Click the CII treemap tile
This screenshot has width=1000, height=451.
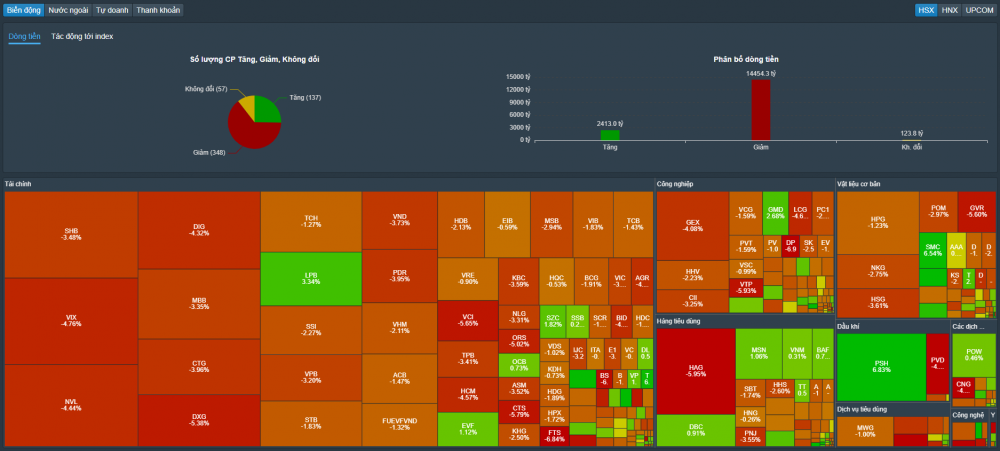pyautogui.click(x=693, y=301)
